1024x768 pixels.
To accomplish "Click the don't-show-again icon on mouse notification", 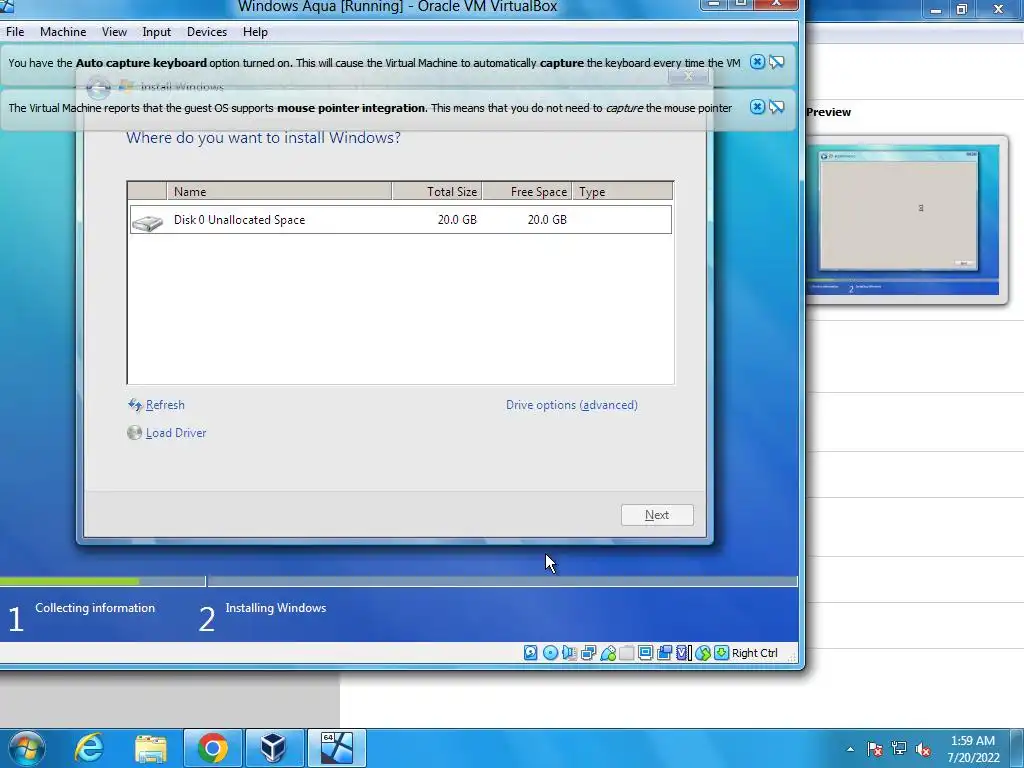I will pyautogui.click(x=776, y=107).
